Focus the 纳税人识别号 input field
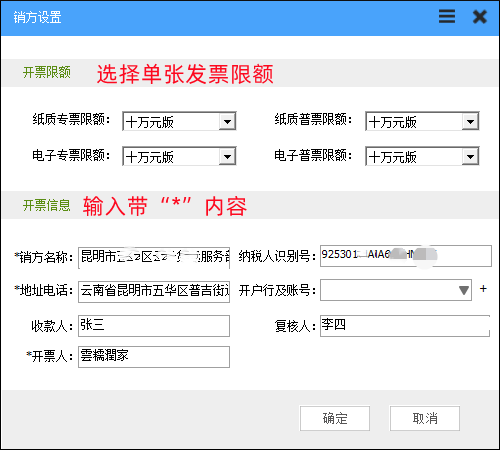 coord(406,256)
